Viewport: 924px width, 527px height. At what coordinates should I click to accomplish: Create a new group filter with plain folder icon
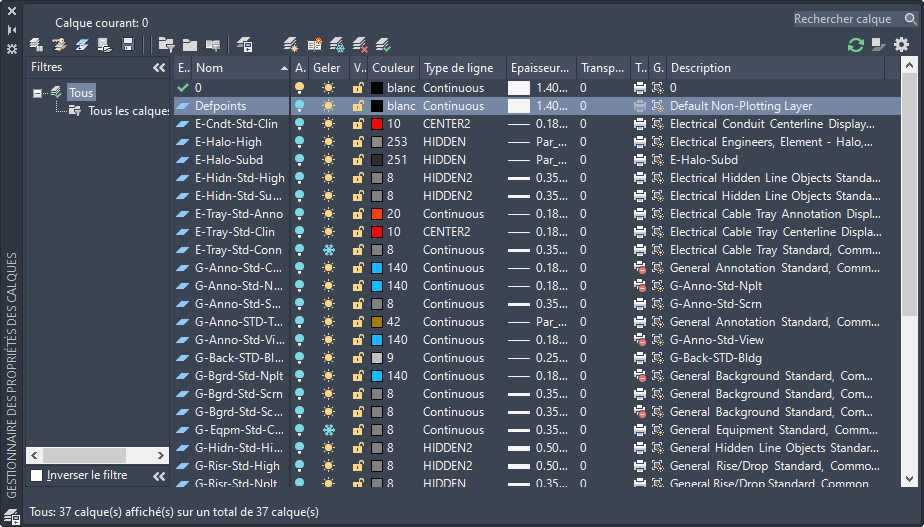(x=190, y=44)
